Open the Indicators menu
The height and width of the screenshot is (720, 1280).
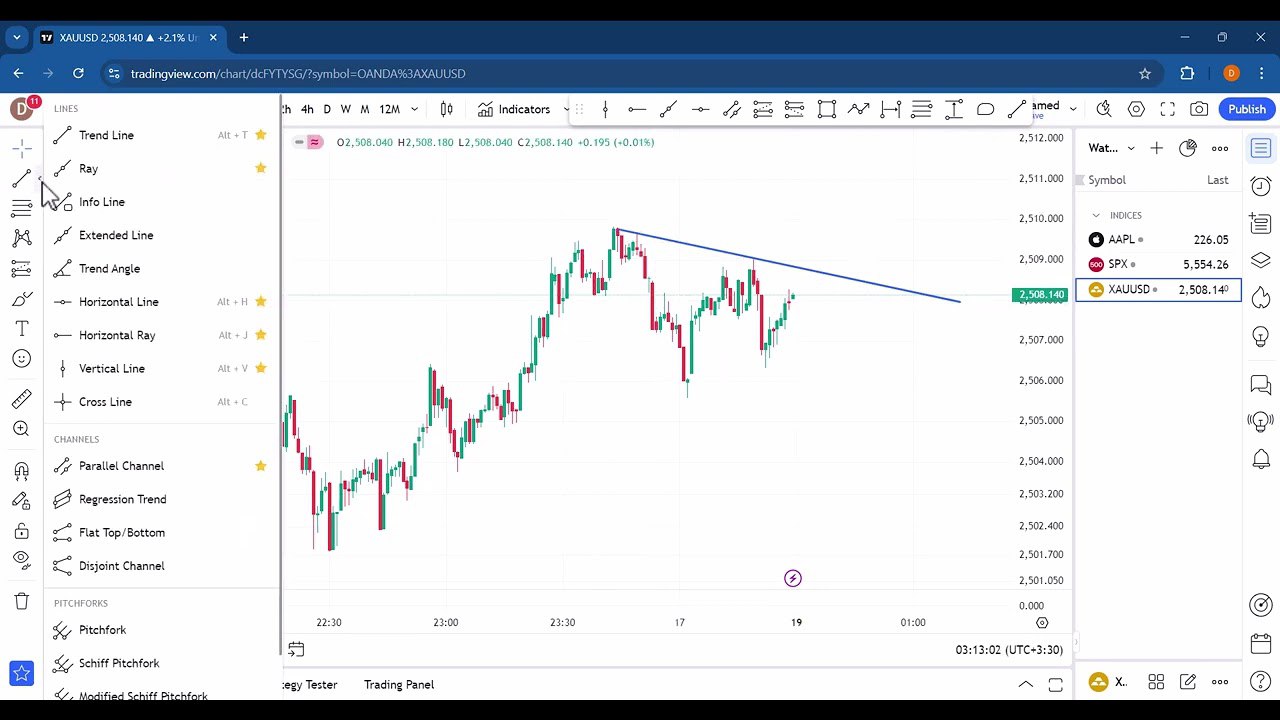pos(514,109)
